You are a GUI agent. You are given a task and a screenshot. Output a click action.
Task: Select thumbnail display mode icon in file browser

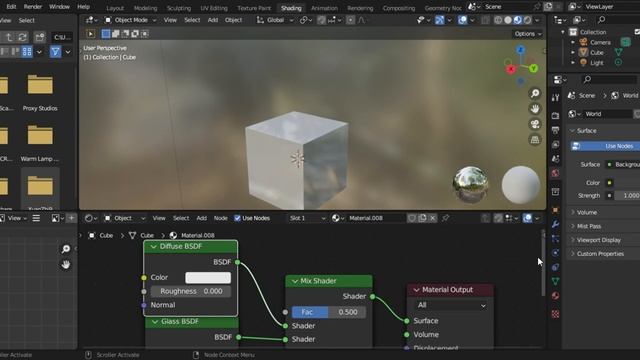(x=27, y=52)
